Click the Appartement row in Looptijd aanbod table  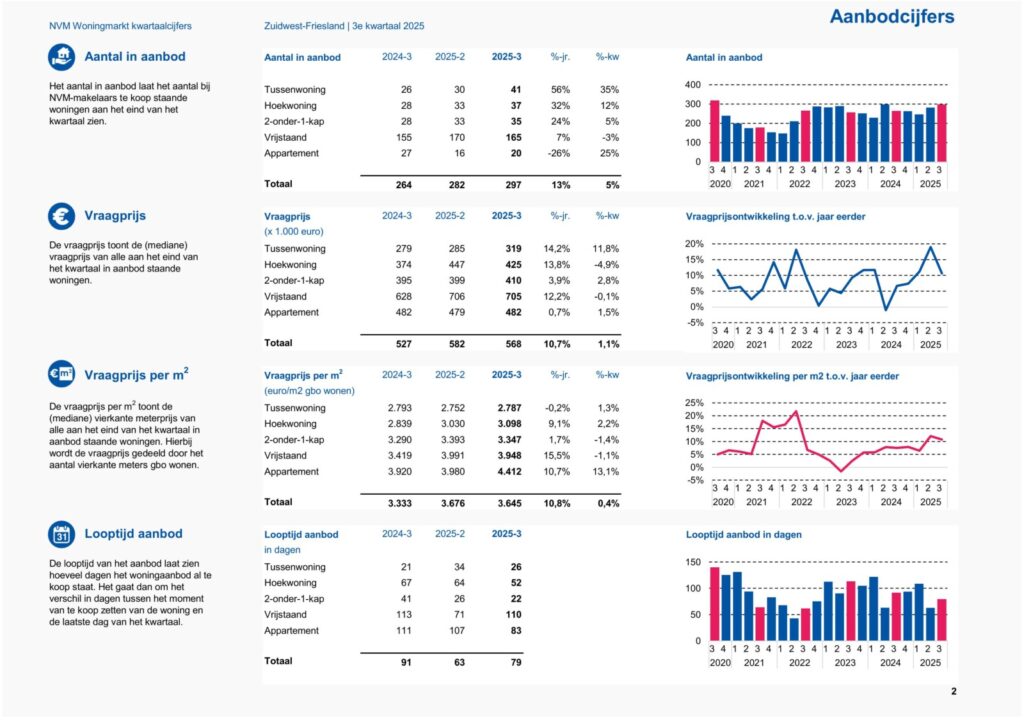(x=292, y=630)
